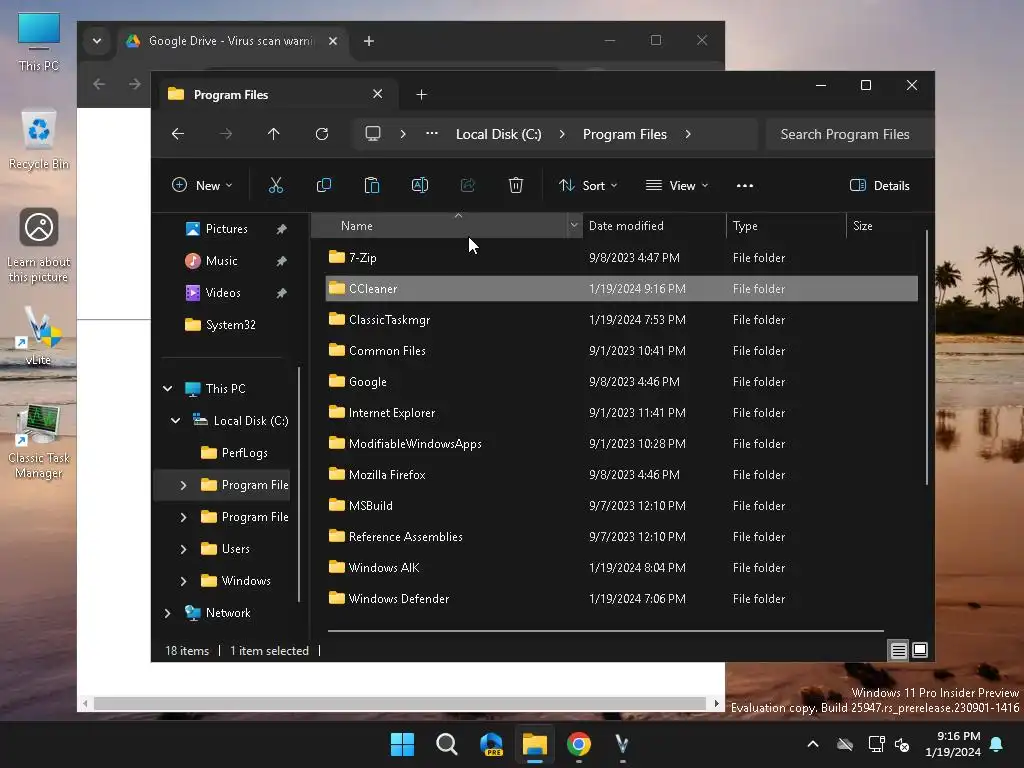Click the Copy icon in Explorer toolbar

click(323, 185)
